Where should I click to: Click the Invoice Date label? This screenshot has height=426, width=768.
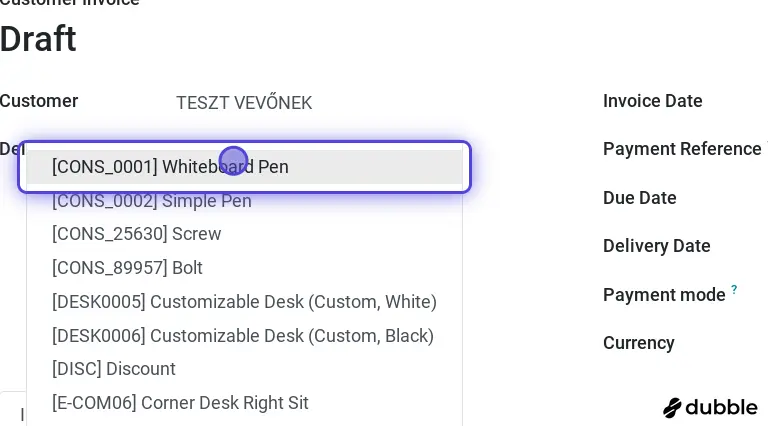[x=653, y=101]
